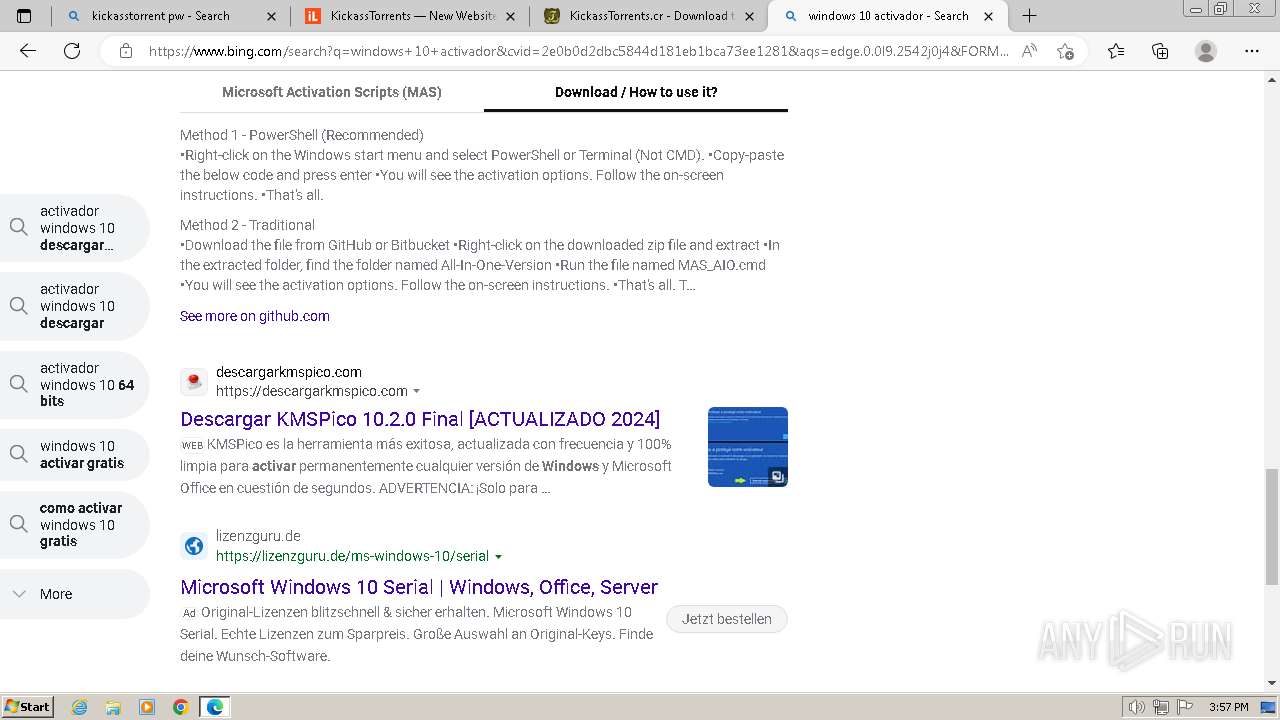Open the browser profile avatar
Image resolution: width=1280 pixels, height=720 pixels.
coord(1206,51)
